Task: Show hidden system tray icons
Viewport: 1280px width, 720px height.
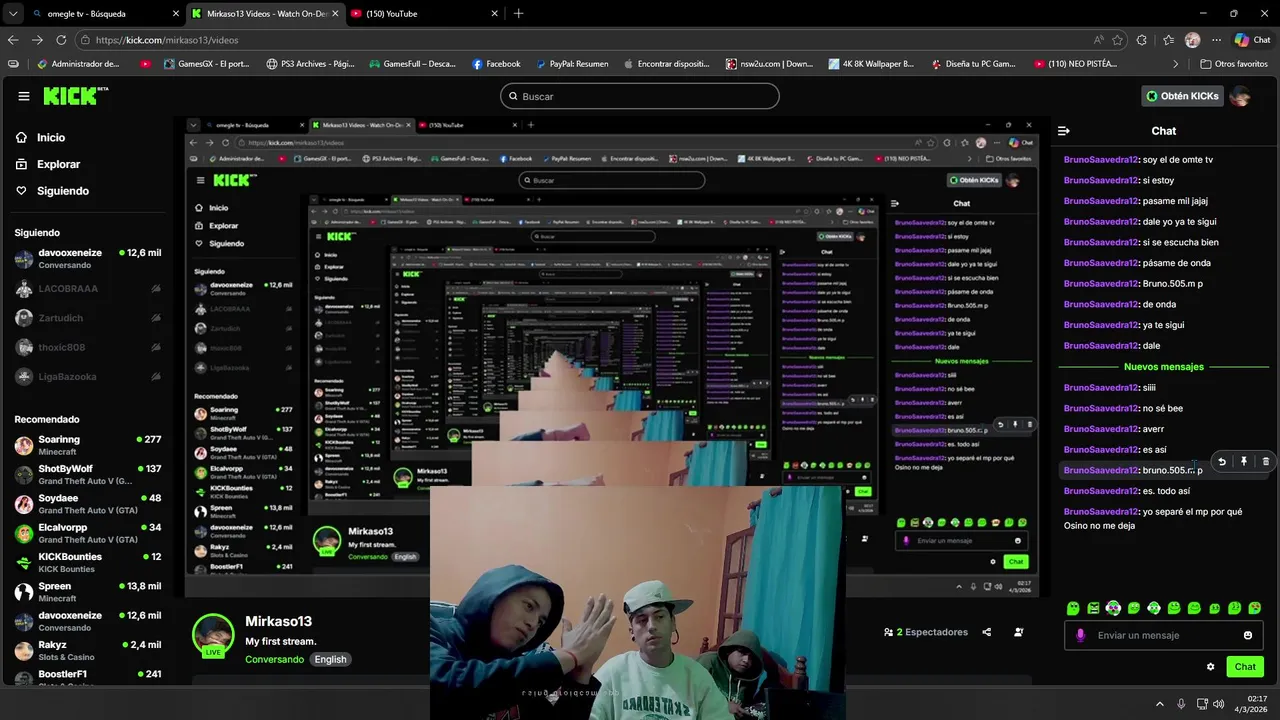Action: point(1160,704)
